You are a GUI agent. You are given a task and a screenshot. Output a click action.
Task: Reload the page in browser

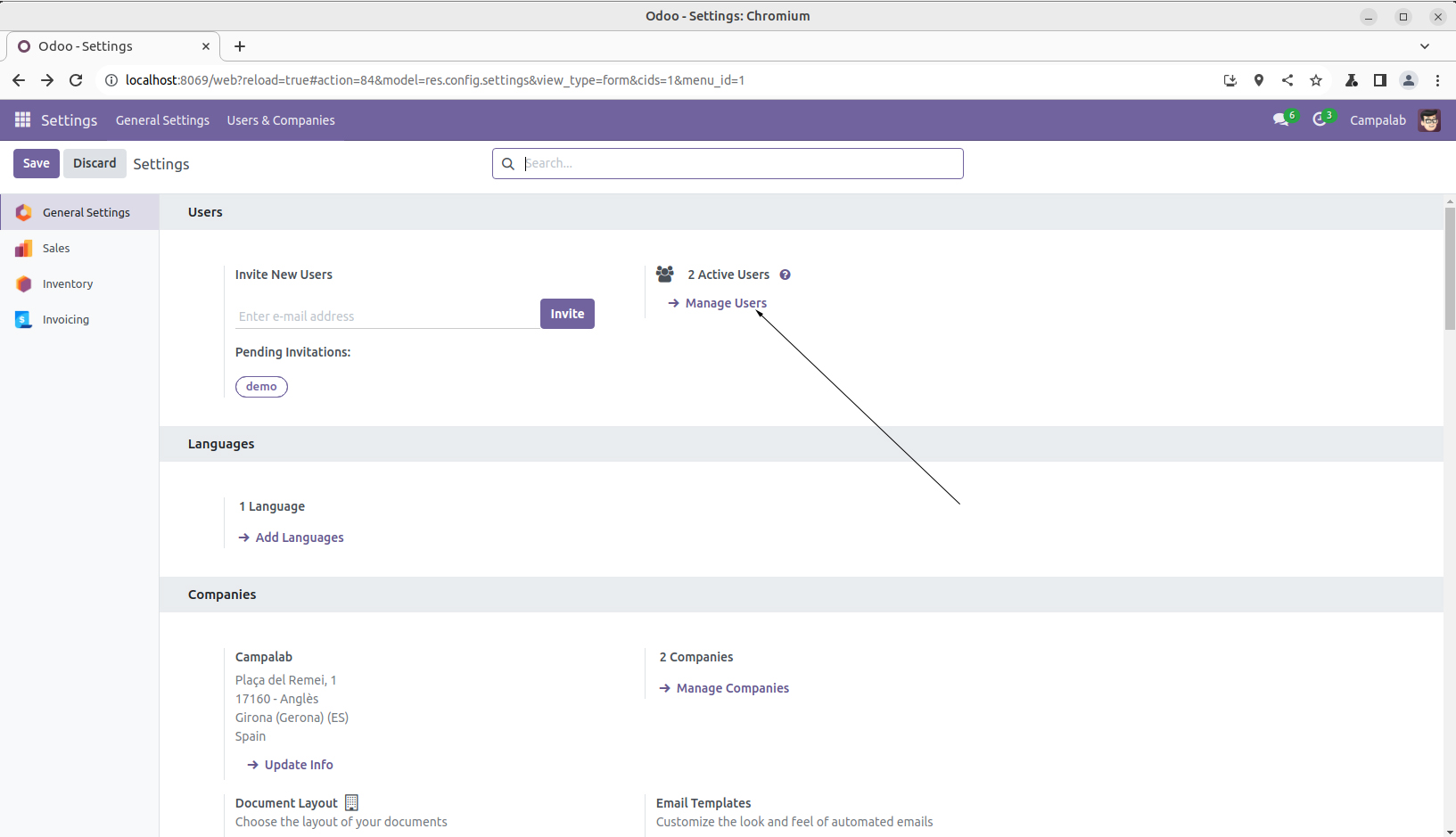point(76,80)
